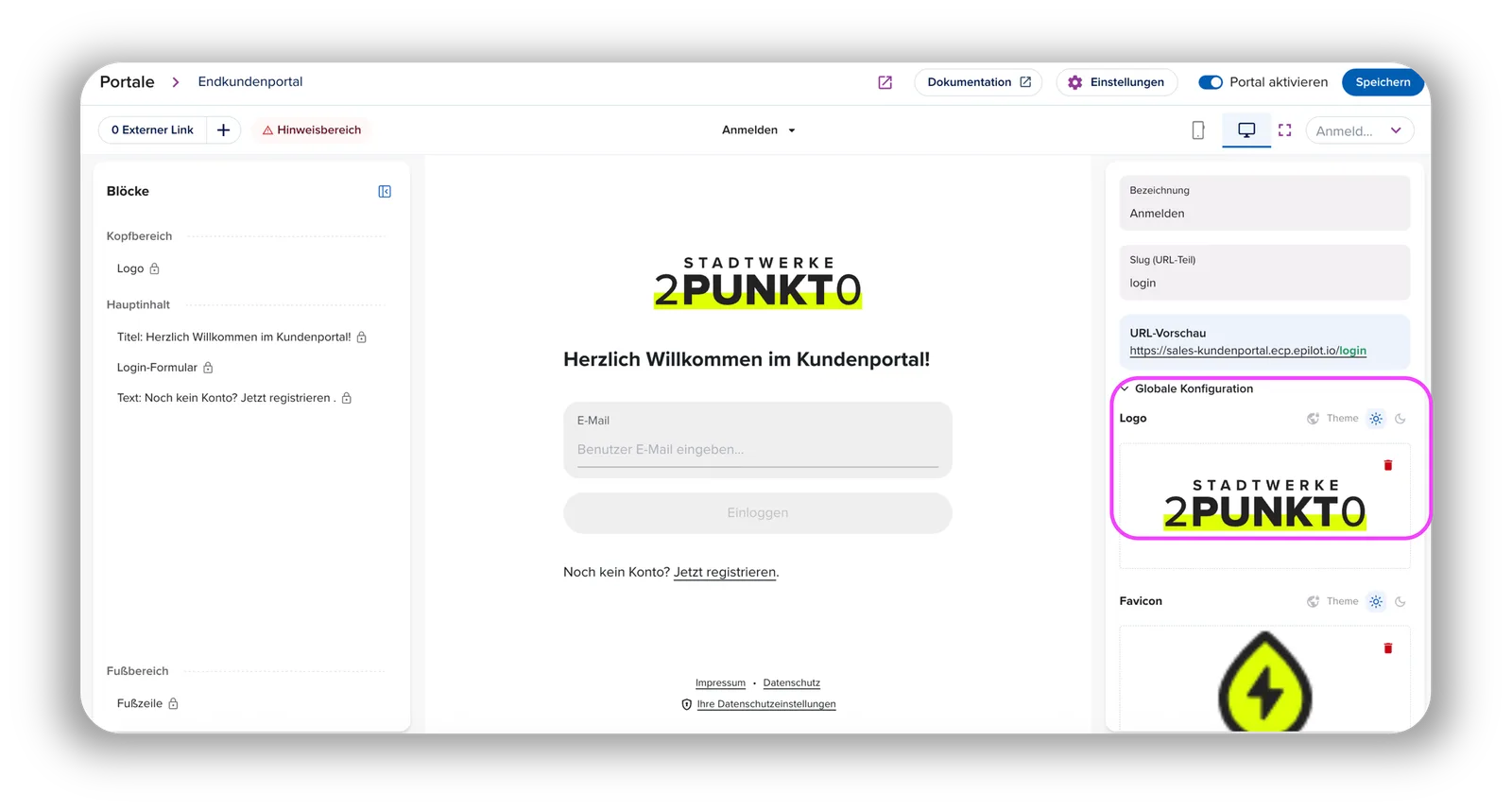Follow the Jetzt registrieren link

point(725,573)
